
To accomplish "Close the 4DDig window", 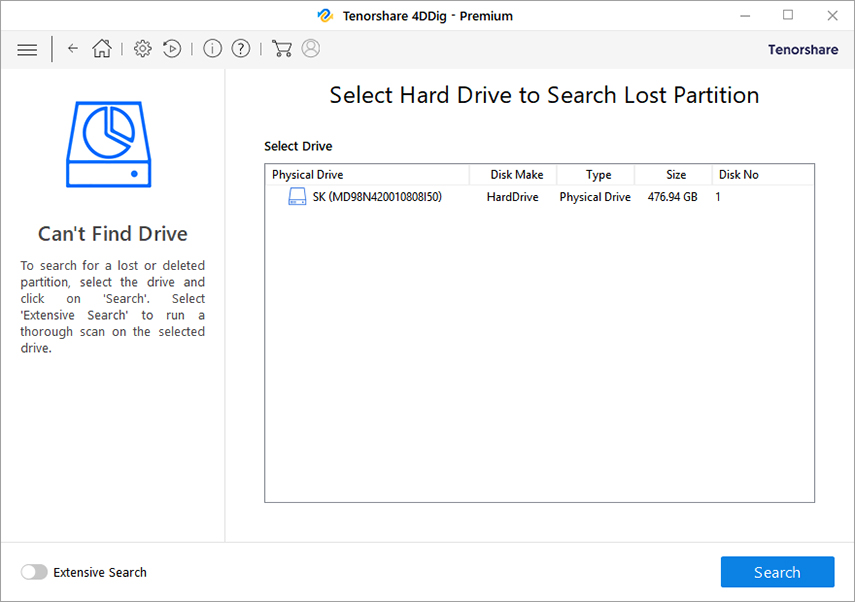I will (x=832, y=15).
